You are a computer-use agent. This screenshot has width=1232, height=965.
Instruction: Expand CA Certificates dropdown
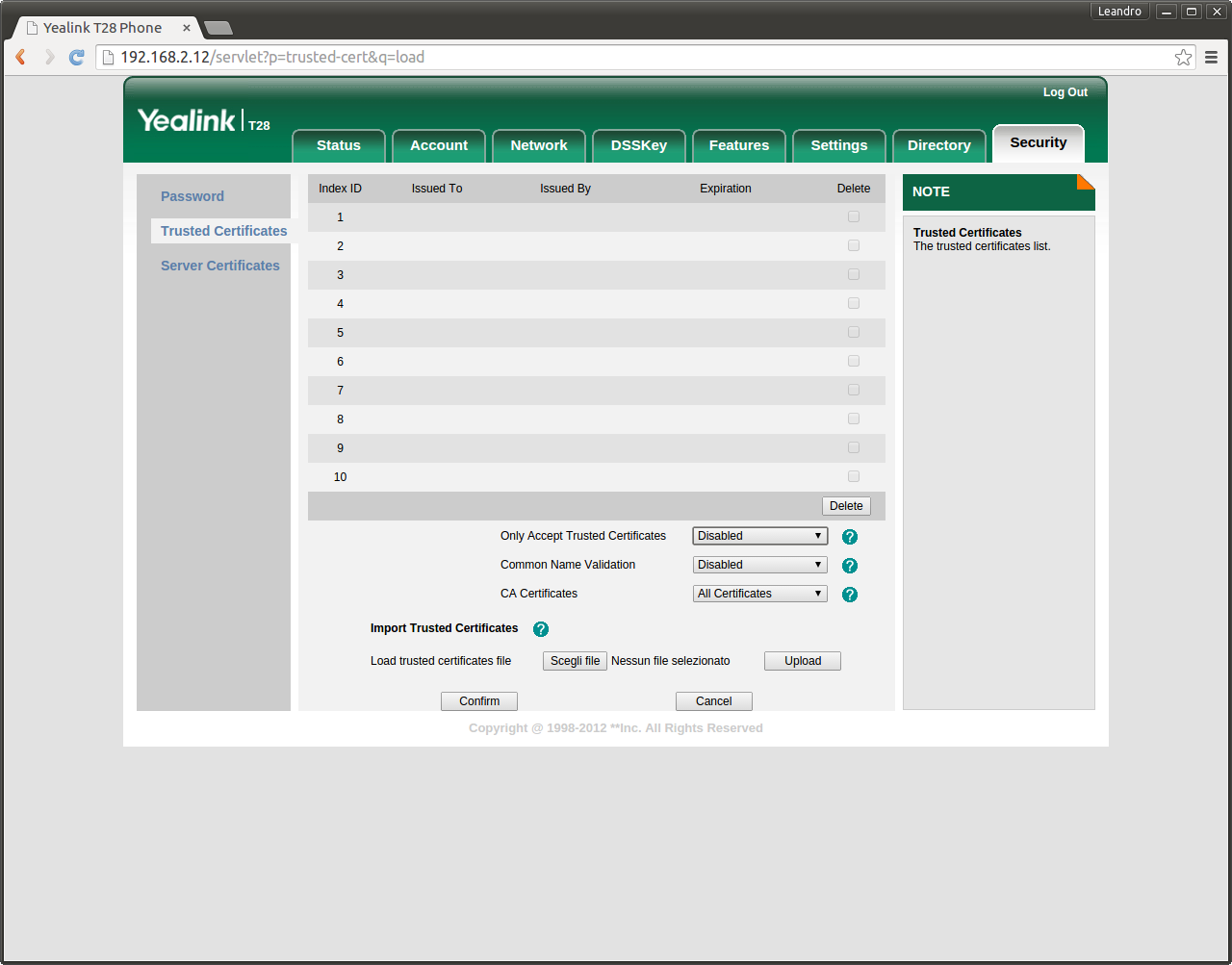coord(759,594)
